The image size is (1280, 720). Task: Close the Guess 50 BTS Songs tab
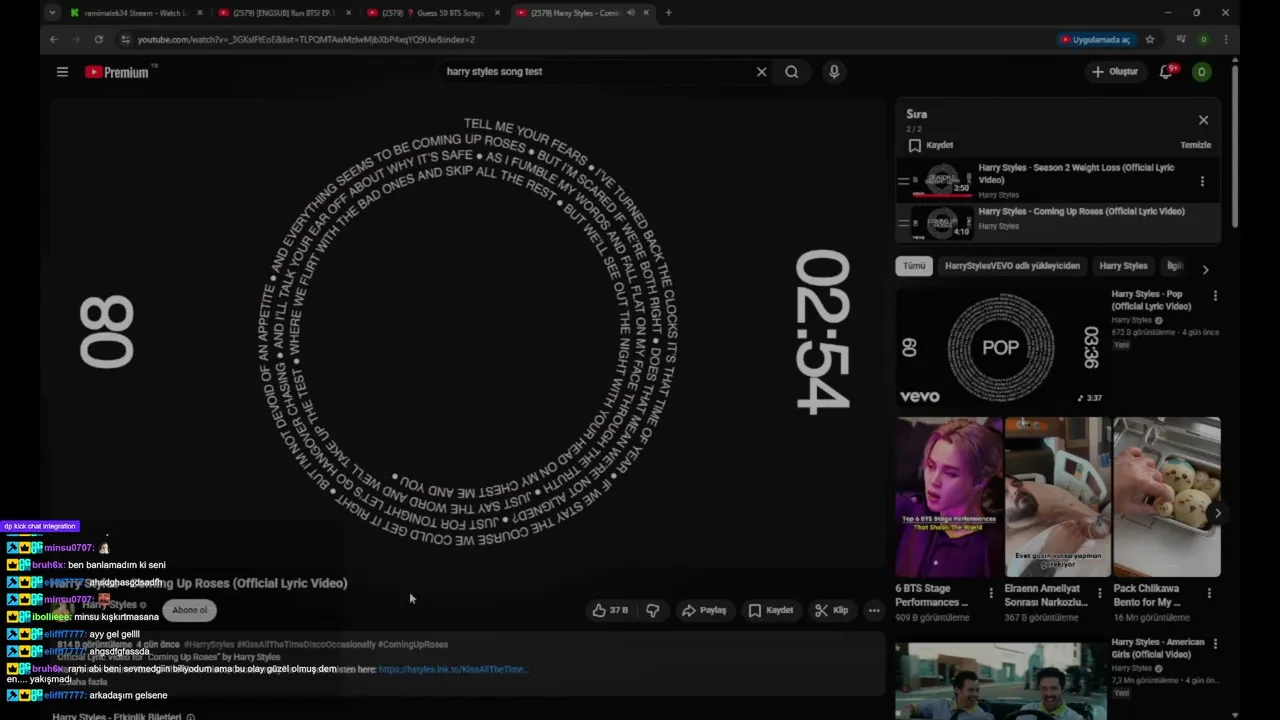(x=497, y=13)
